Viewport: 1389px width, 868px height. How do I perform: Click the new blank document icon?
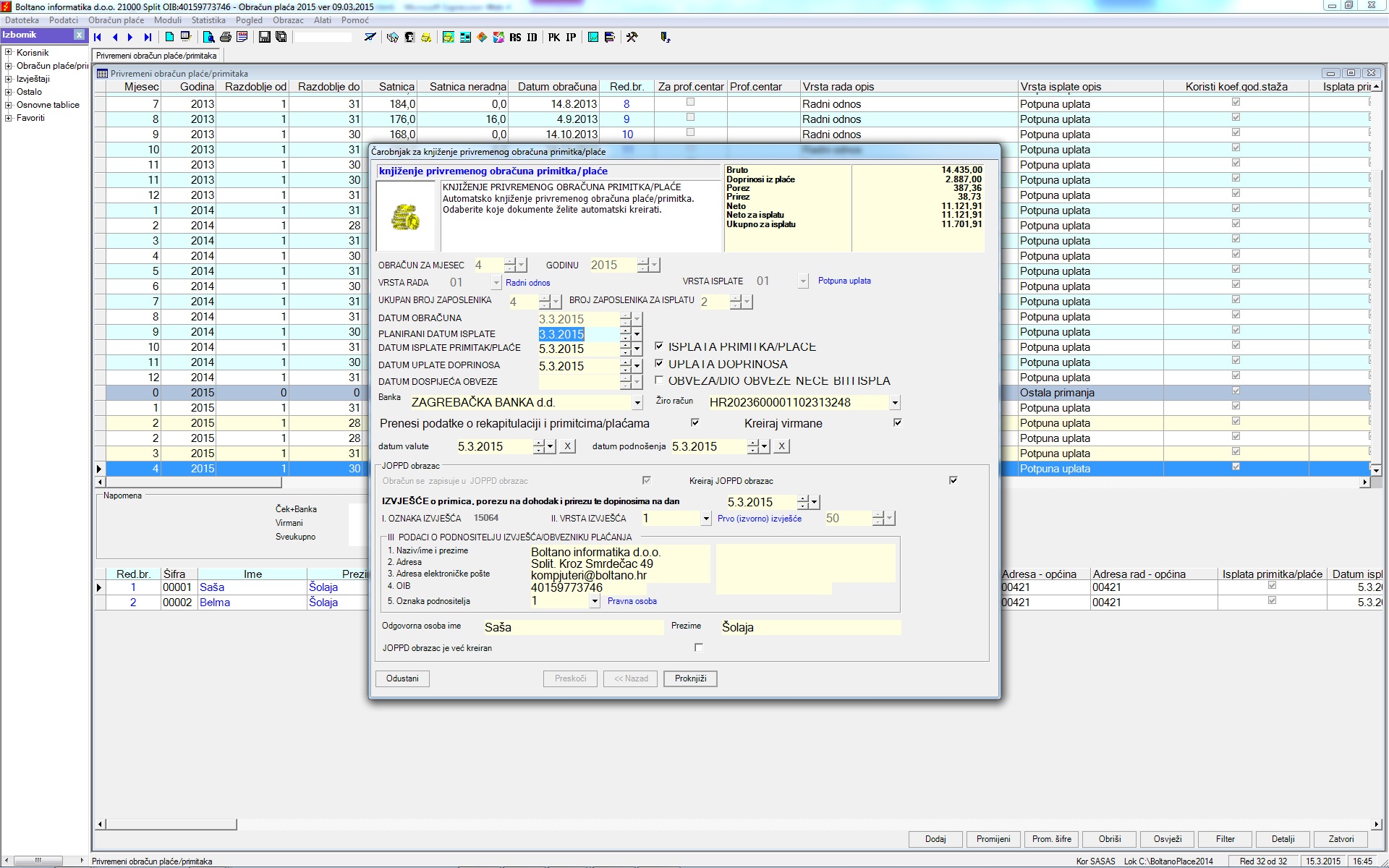[169, 37]
